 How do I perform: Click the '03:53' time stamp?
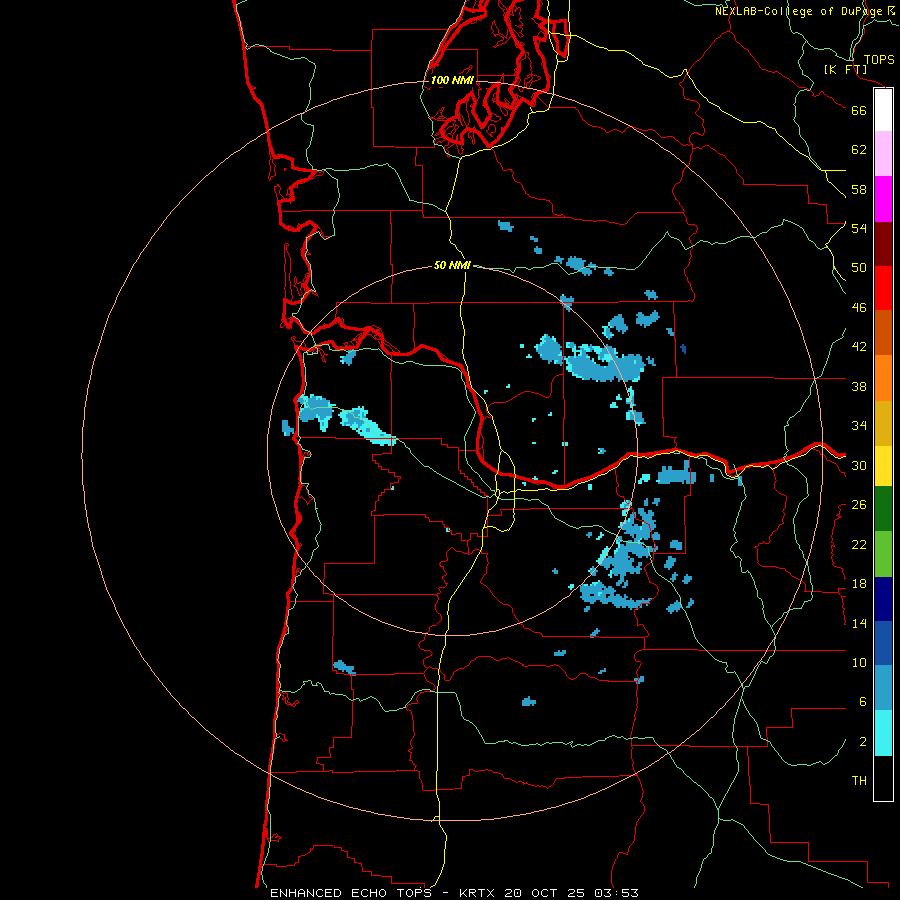pyautogui.click(x=616, y=893)
